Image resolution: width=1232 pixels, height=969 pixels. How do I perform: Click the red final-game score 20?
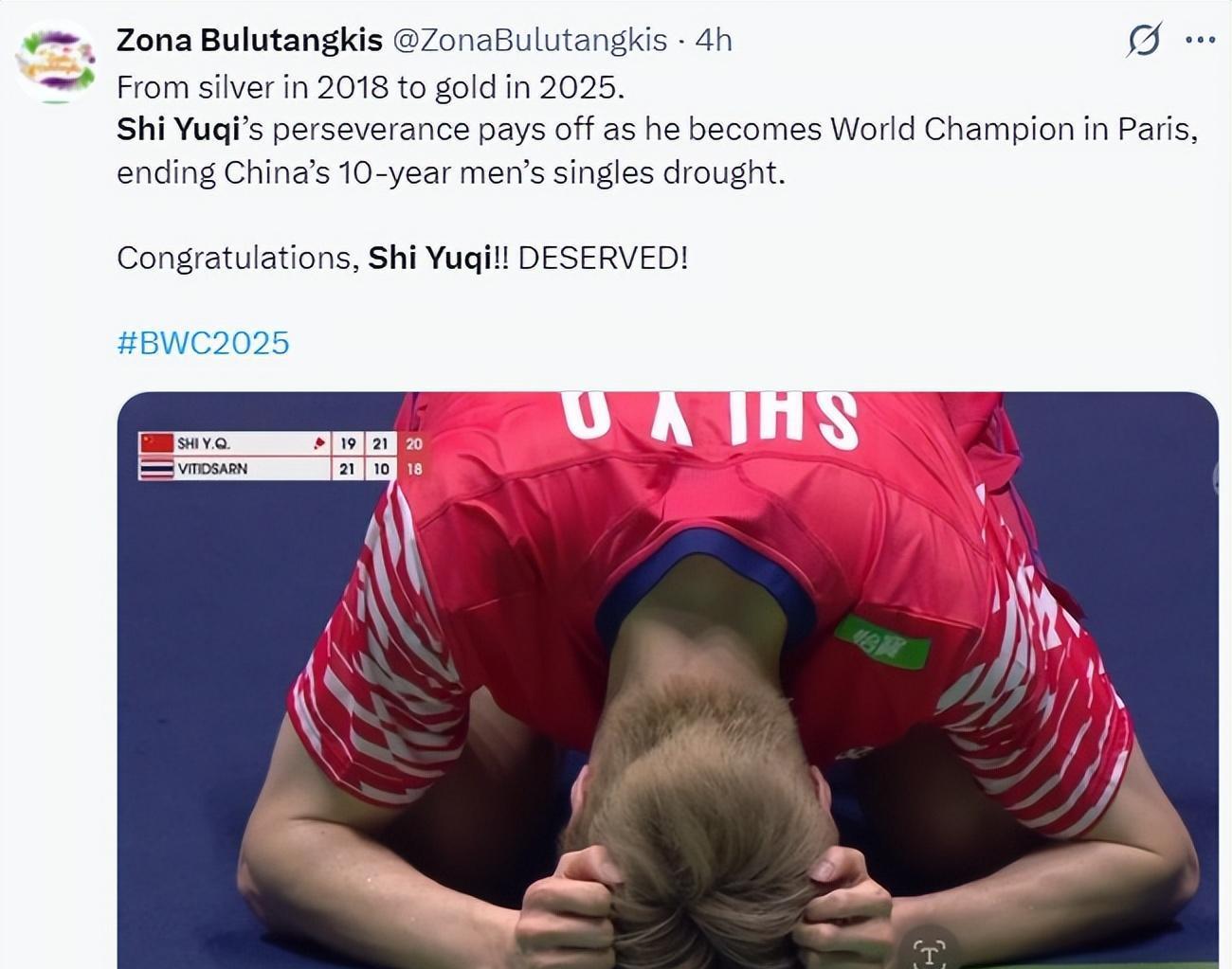(414, 443)
